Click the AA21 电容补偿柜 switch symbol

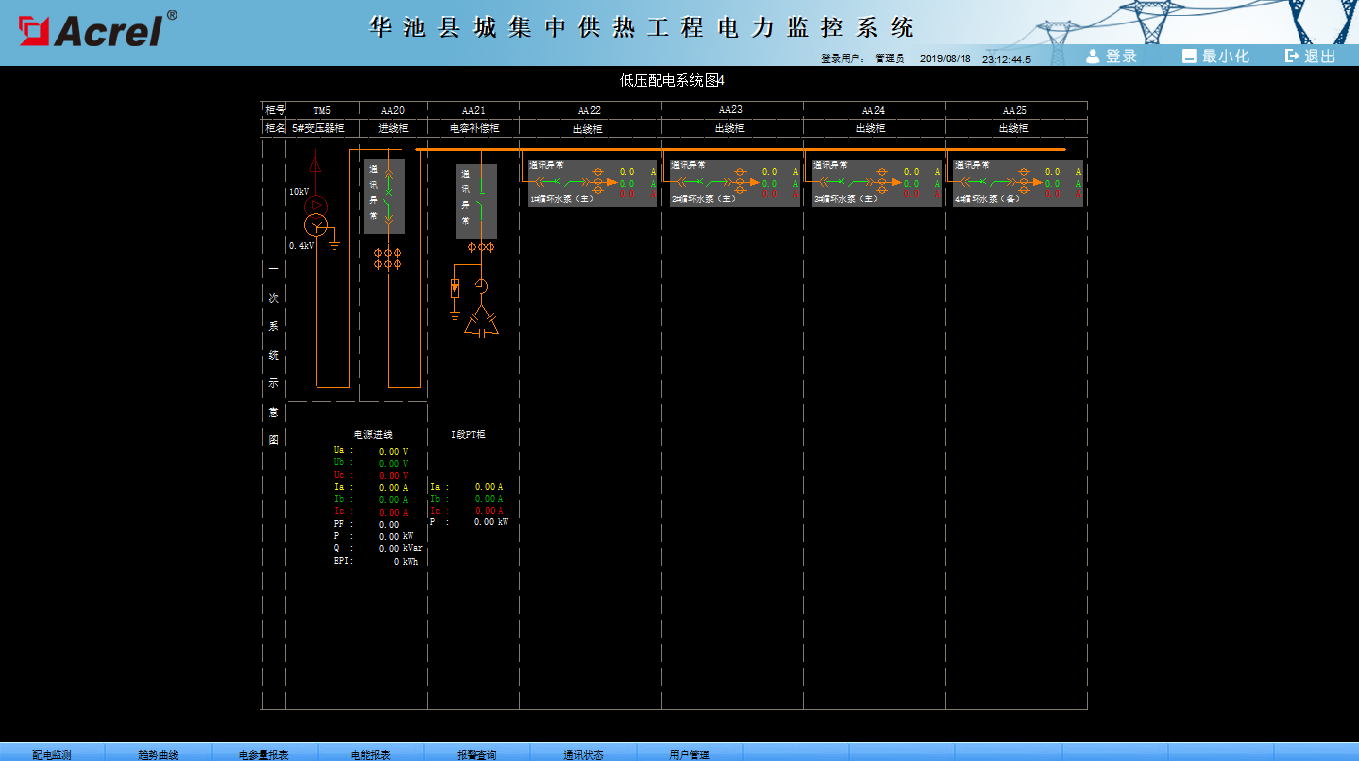click(481, 200)
